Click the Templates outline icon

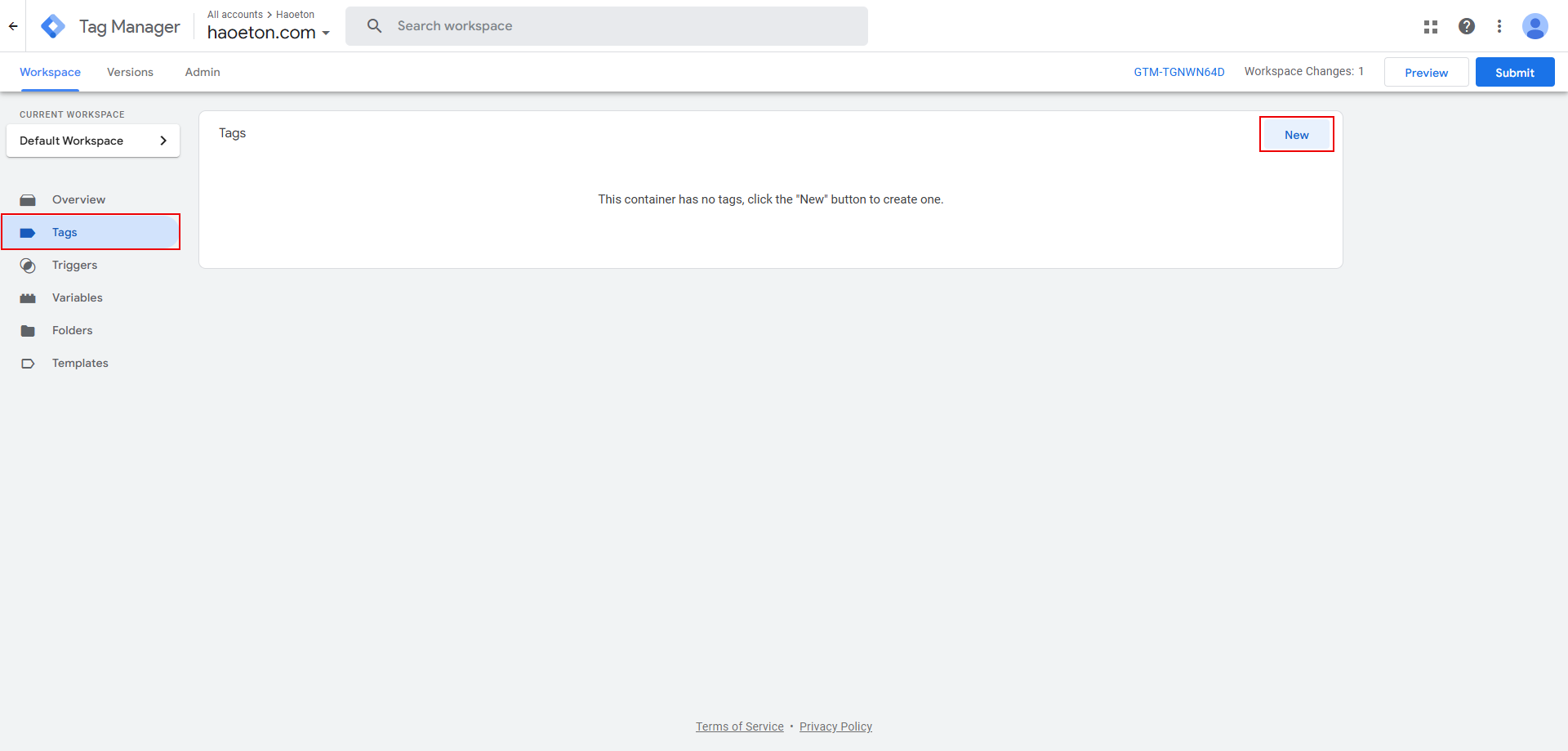click(28, 364)
